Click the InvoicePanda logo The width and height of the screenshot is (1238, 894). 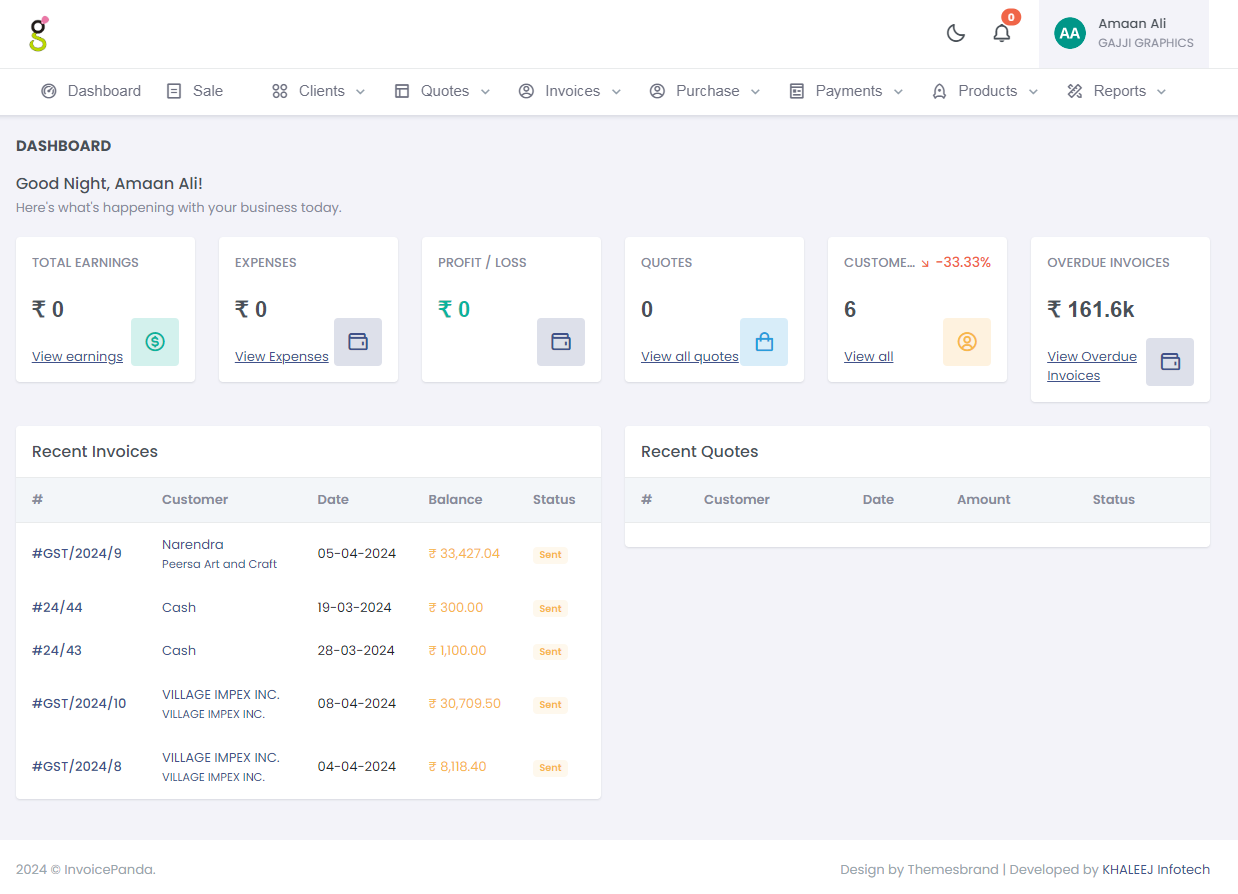point(38,34)
